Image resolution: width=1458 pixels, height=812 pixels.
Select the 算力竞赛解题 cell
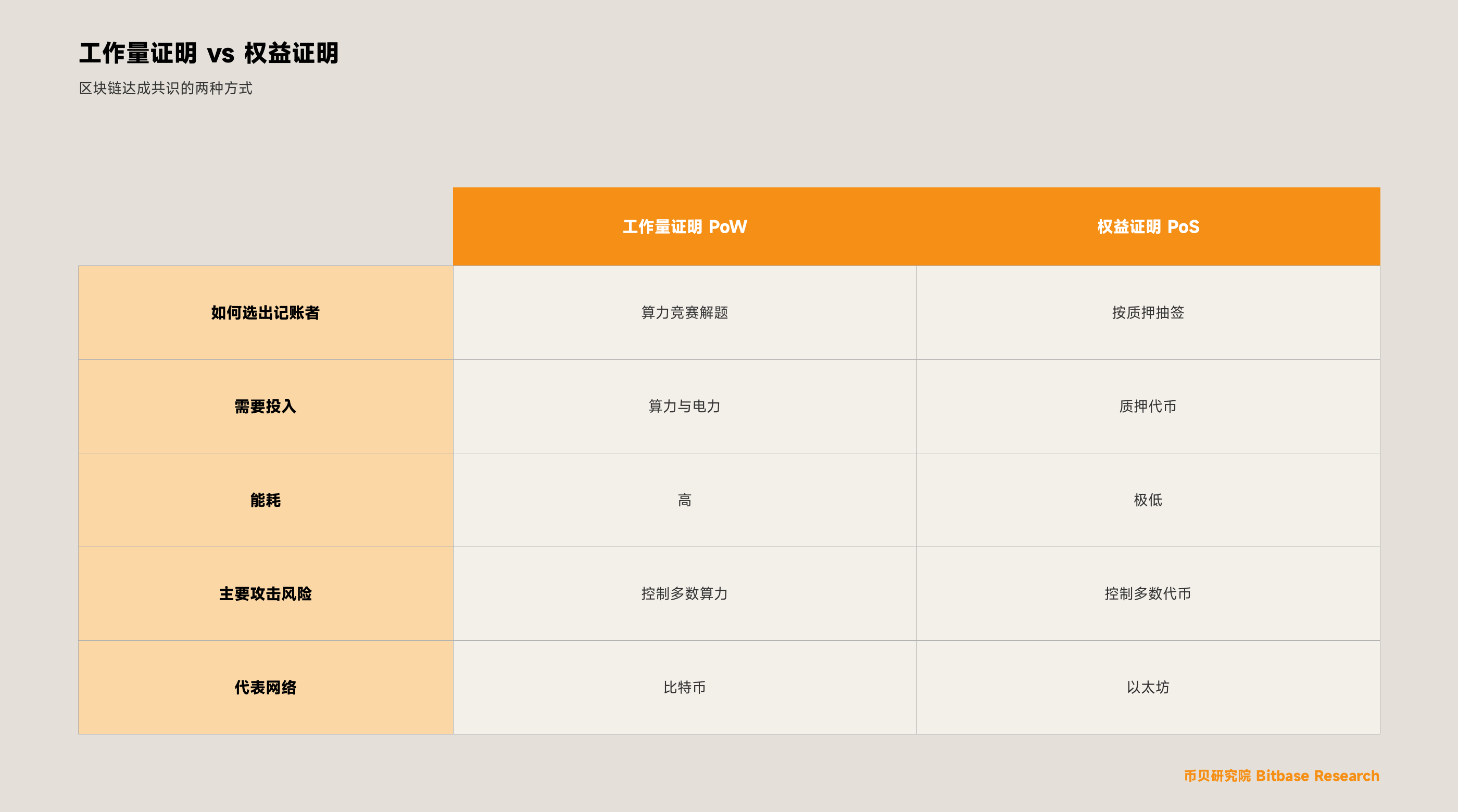[684, 312]
